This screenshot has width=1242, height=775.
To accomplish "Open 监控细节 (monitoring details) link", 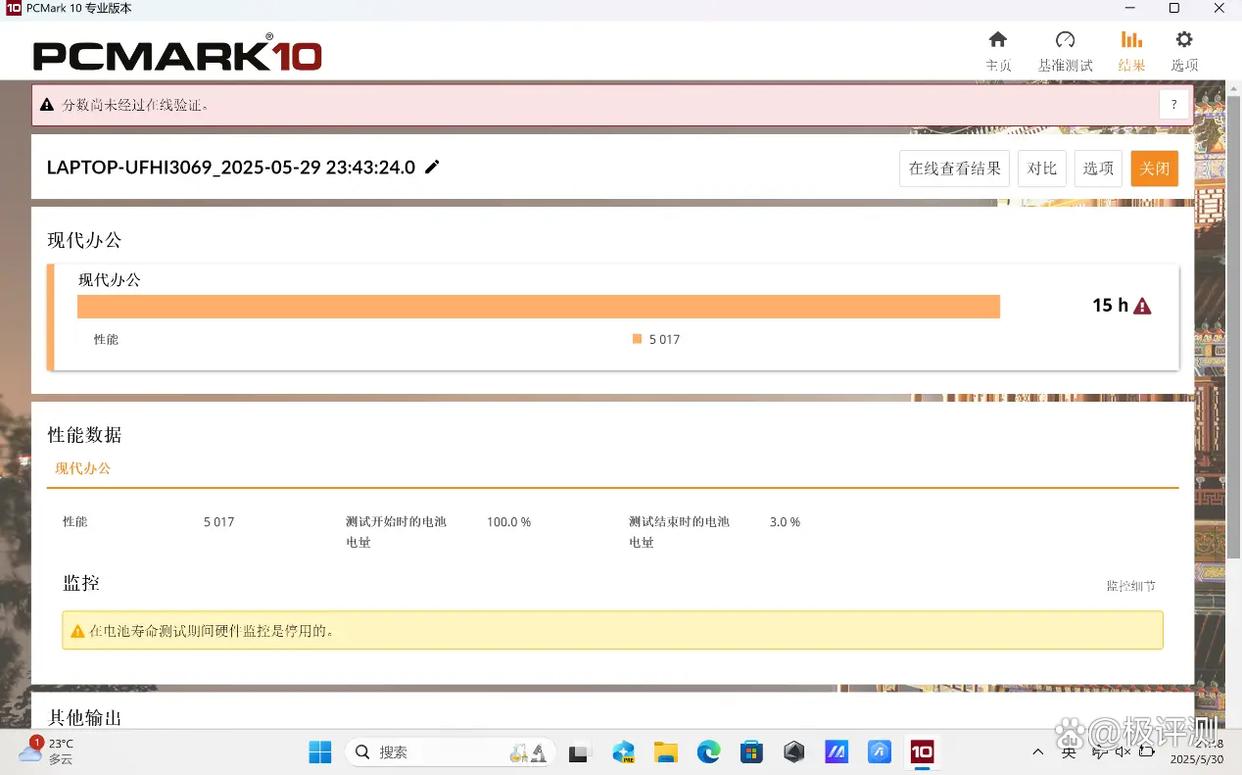I will click(1130, 585).
